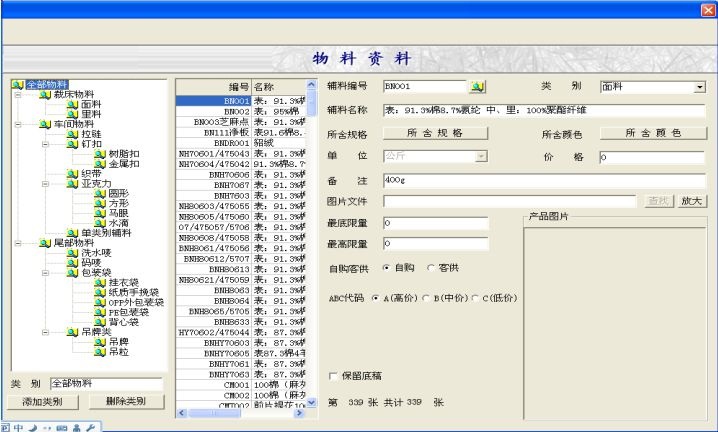Viewport: 718px width, 432px height.
Task: Choose ABC code B(中价)
Action: (x=426, y=298)
